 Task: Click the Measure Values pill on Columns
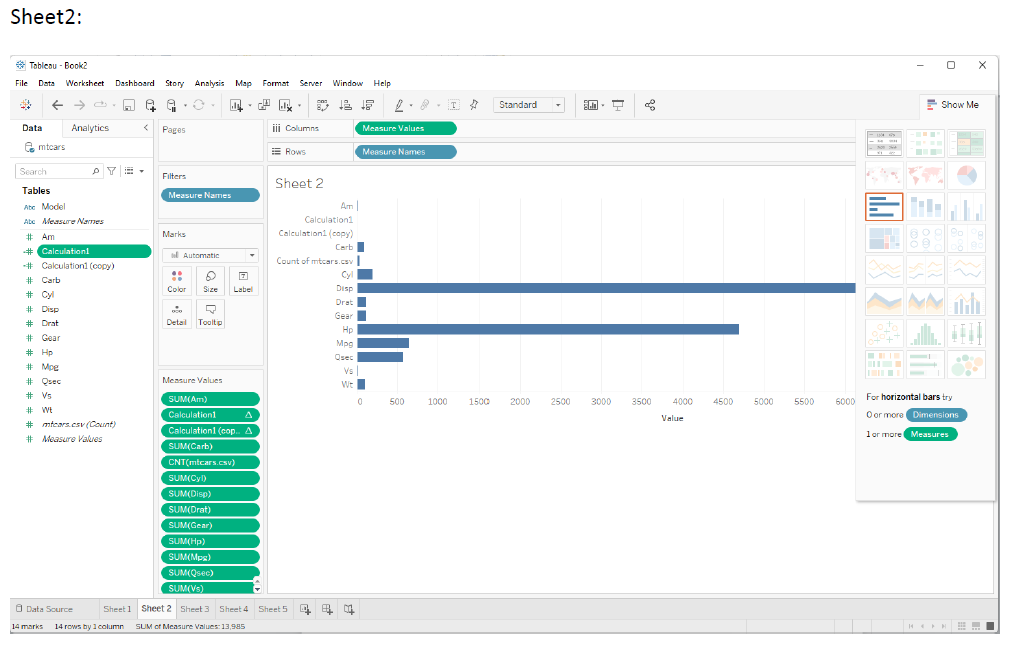pos(405,128)
